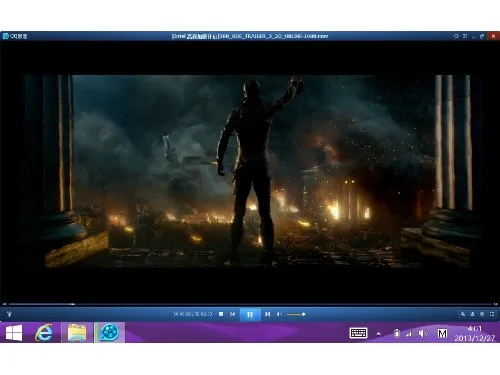Open the Windows Start button

[14, 332]
